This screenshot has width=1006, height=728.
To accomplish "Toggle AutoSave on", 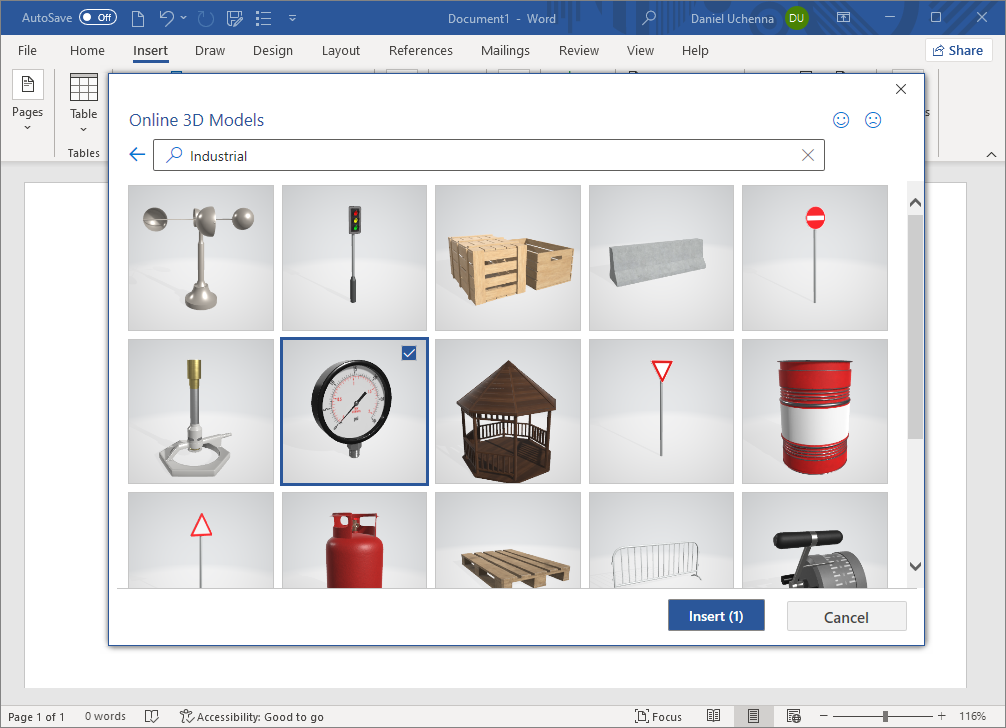I will pyautogui.click(x=95, y=17).
